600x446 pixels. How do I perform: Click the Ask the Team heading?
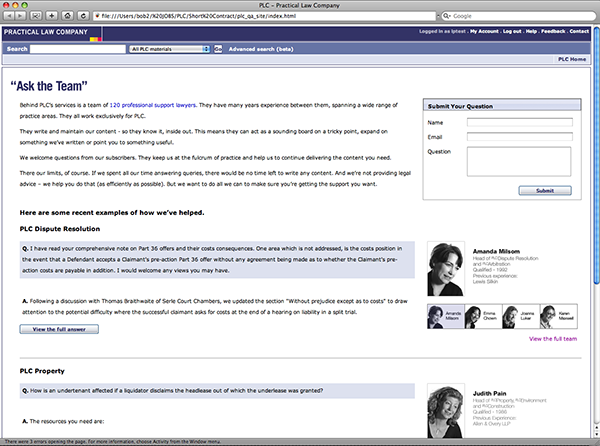coord(49,86)
